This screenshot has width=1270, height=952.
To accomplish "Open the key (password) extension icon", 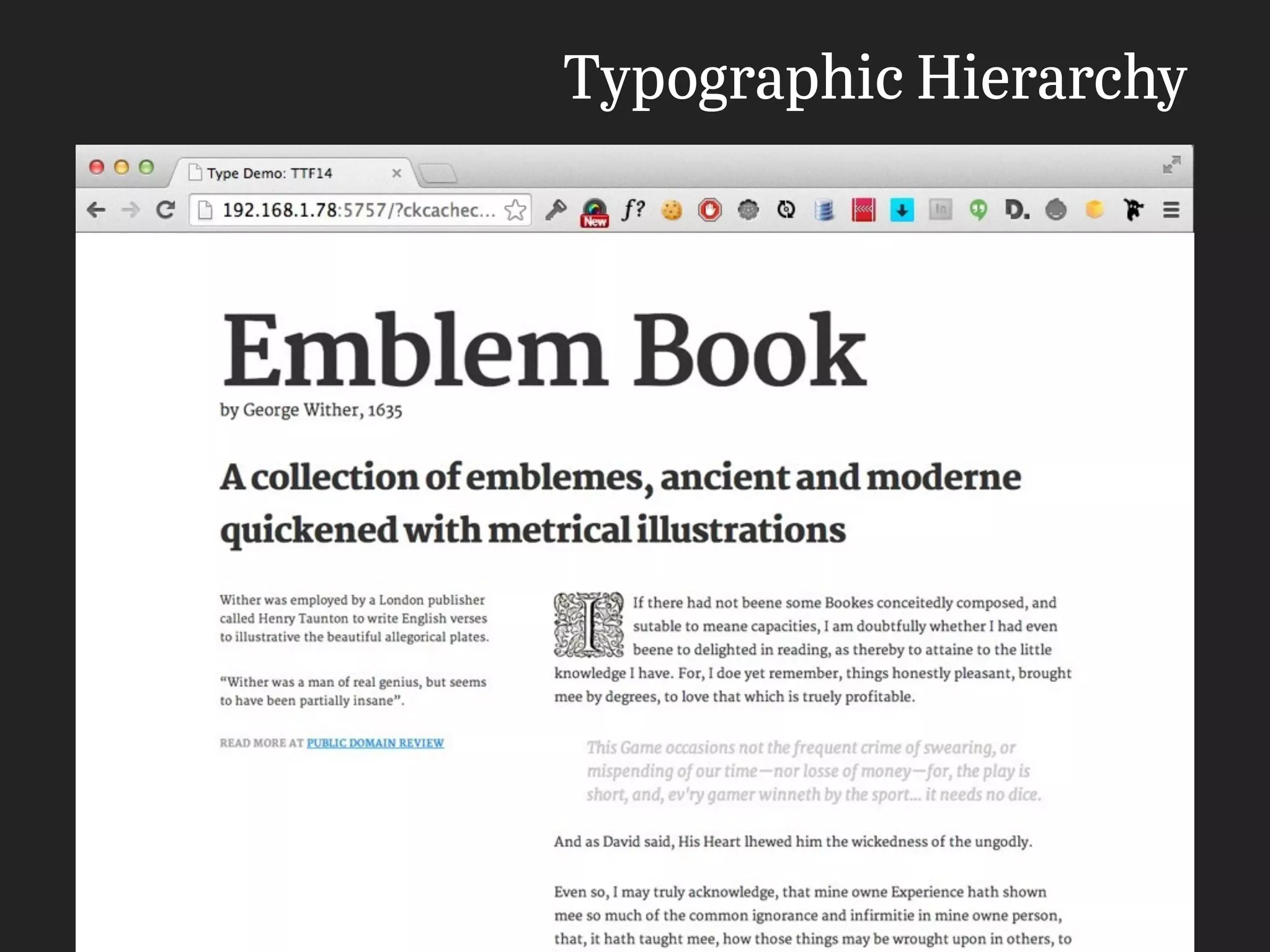I will (x=556, y=210).
